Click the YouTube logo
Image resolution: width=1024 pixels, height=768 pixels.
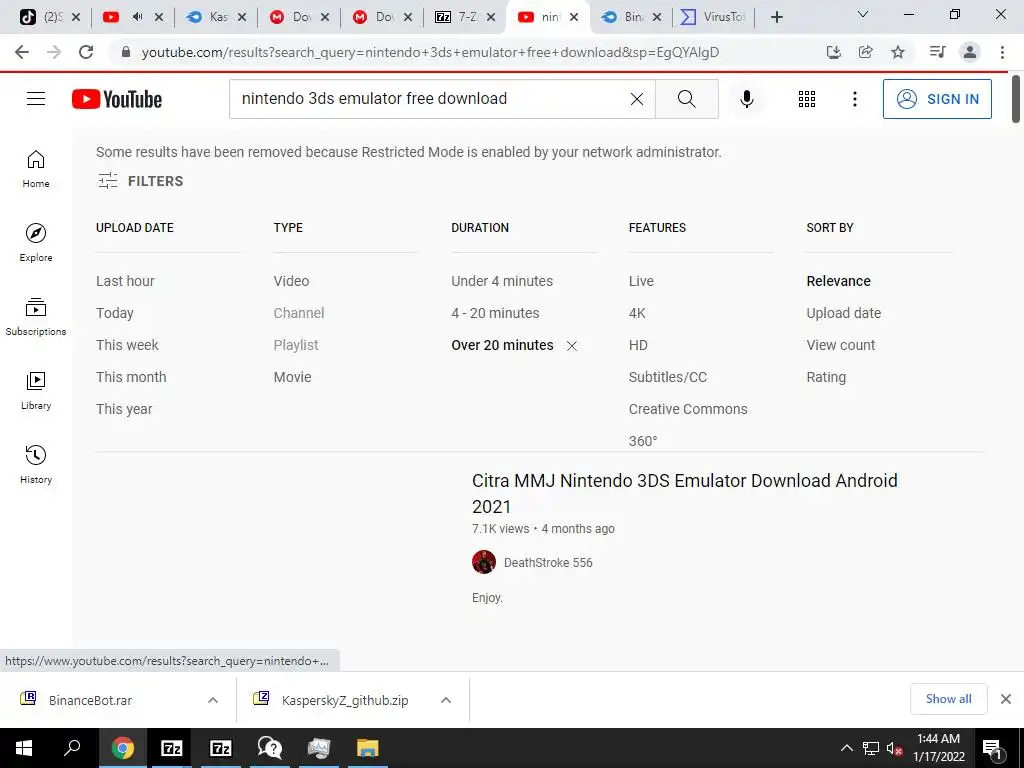(117, 99)
